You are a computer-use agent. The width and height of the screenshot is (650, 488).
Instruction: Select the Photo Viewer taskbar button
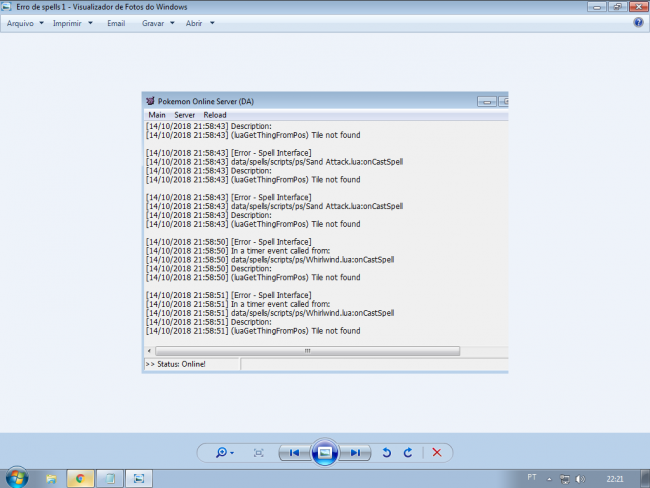[139, 479]
